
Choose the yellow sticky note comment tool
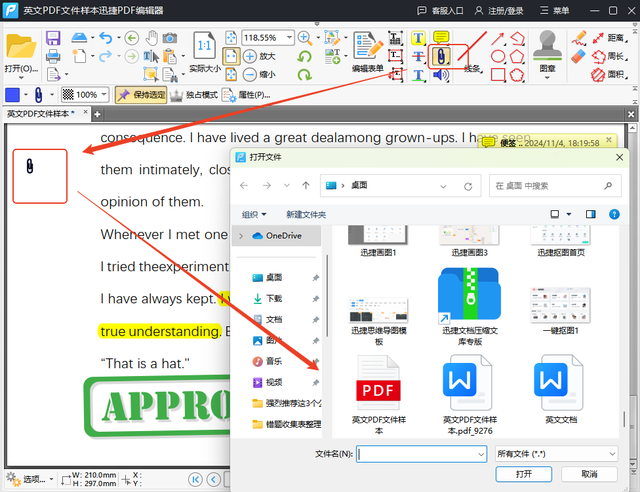(441, 38)
